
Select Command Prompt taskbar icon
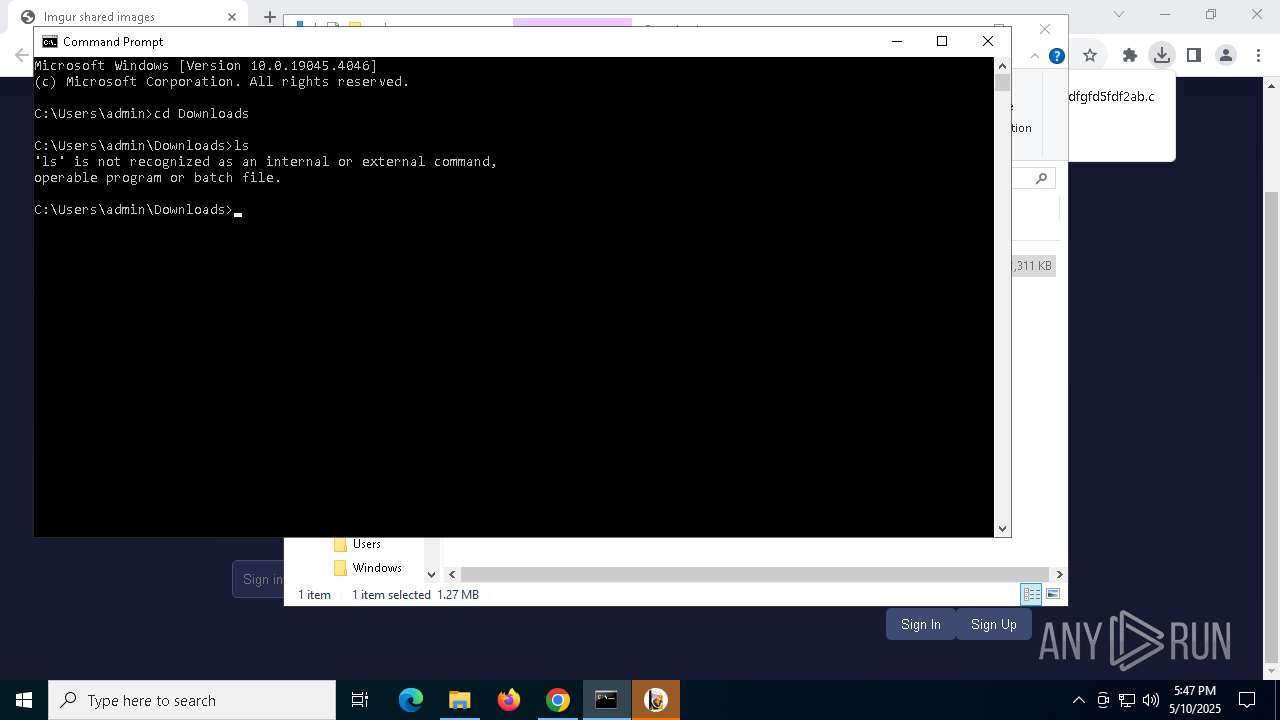point(606,700)
